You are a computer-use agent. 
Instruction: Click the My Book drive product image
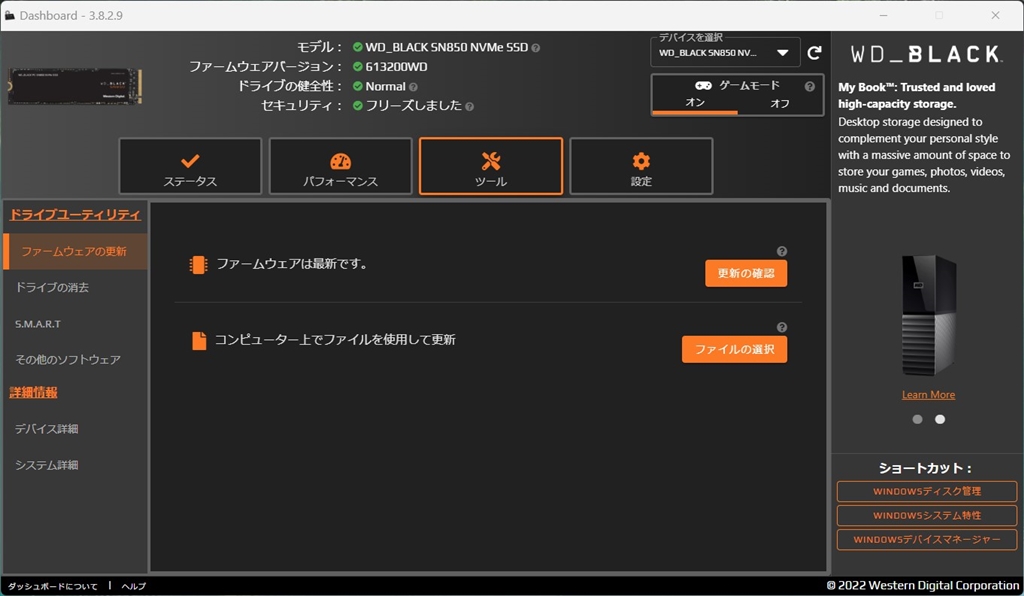tap(928, 315)
